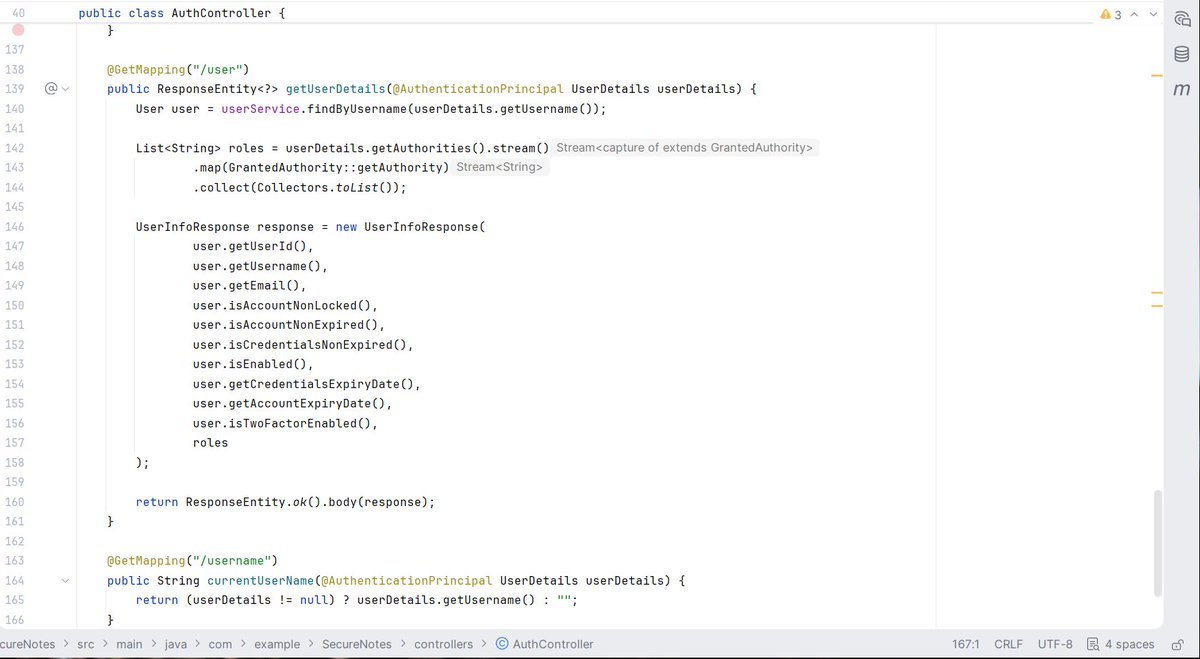This screenshot has height=659, width=1200.
Task: Click 'Collectors.toList()' on line 144
Action: [325, 187]
